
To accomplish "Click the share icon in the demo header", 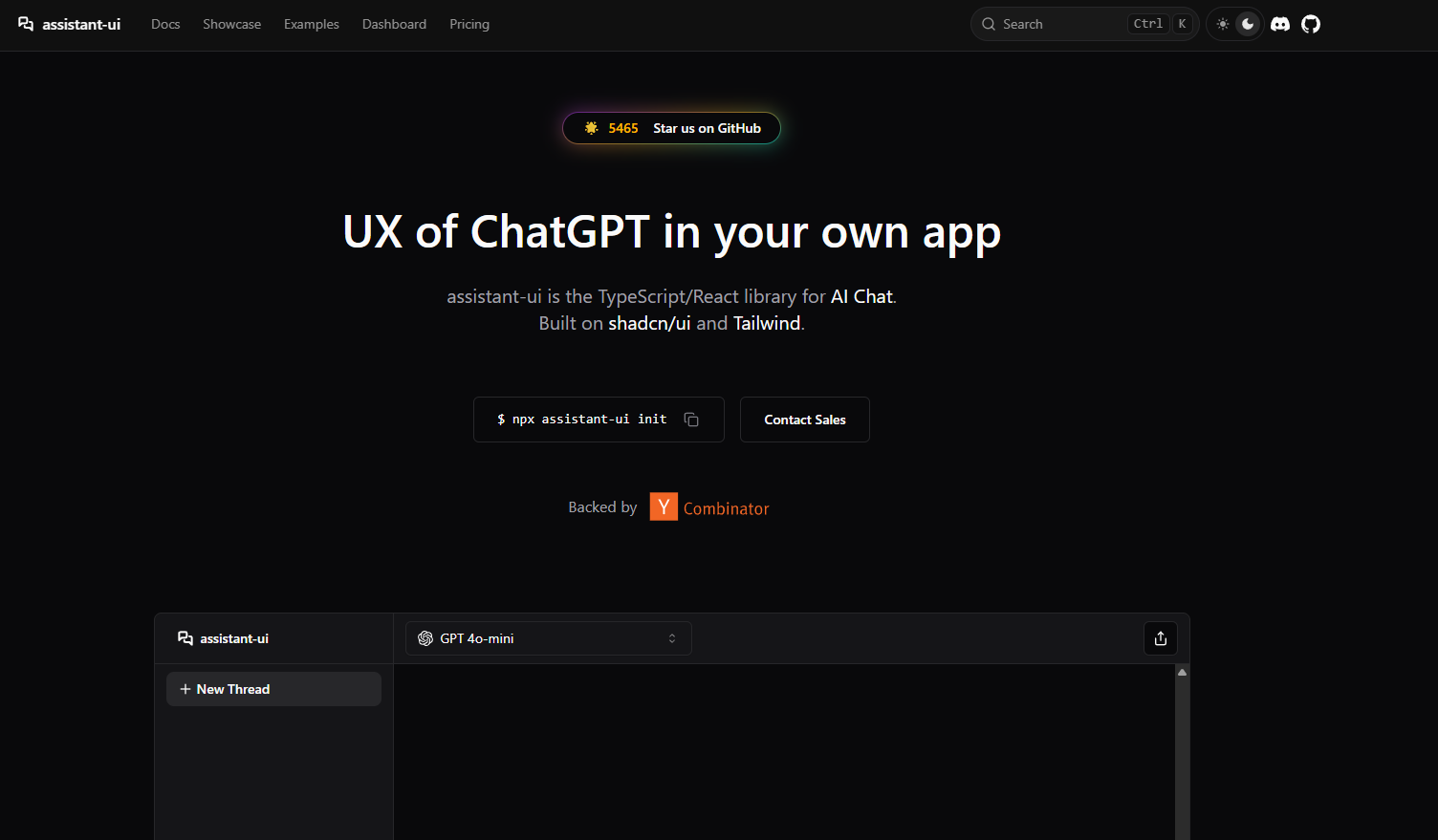I will [1161, 638].
